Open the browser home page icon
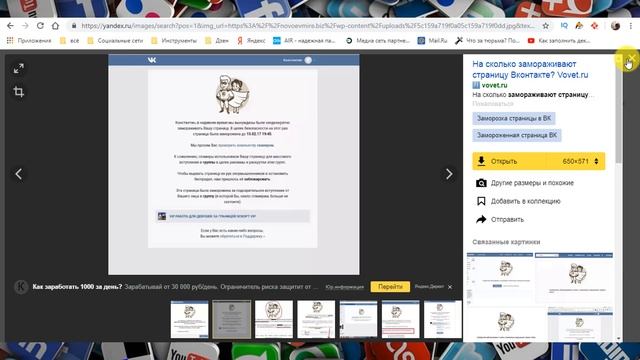This screenshot has height=360, width=640. click(55, 26)
